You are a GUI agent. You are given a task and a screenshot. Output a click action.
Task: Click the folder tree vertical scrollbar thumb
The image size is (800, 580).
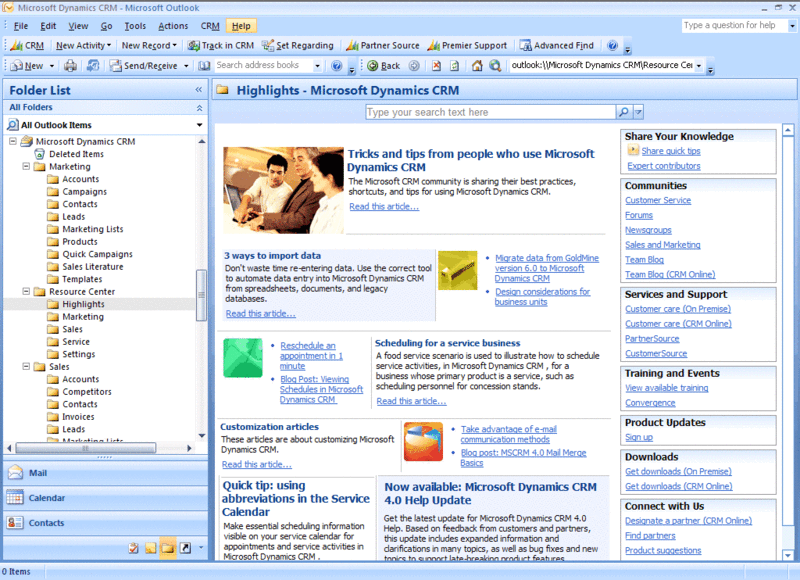(201, 295)
